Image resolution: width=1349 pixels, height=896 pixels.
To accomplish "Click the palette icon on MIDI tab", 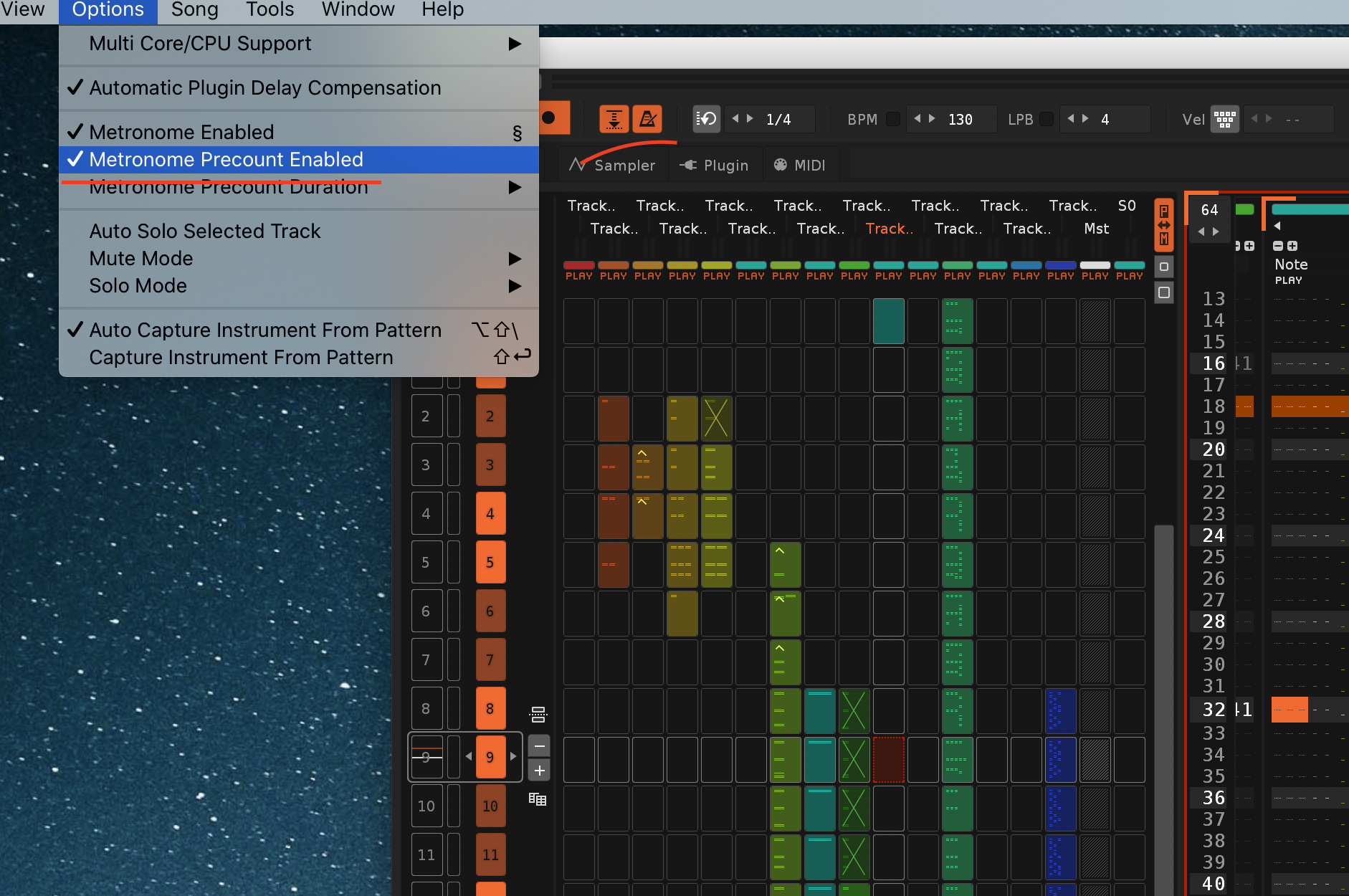I will point(781,165).
